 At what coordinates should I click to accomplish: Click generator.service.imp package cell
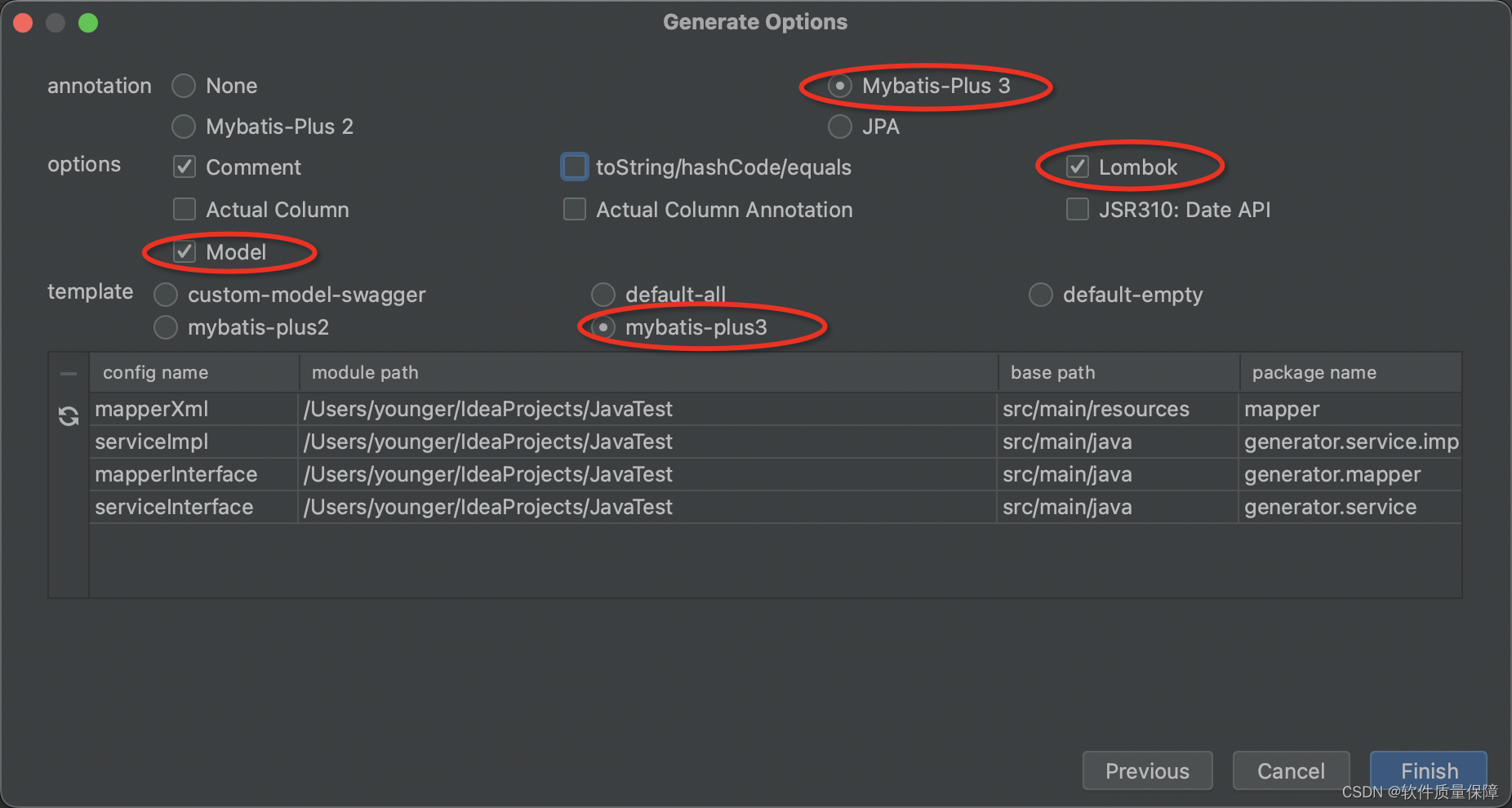tap(1350, 442)
